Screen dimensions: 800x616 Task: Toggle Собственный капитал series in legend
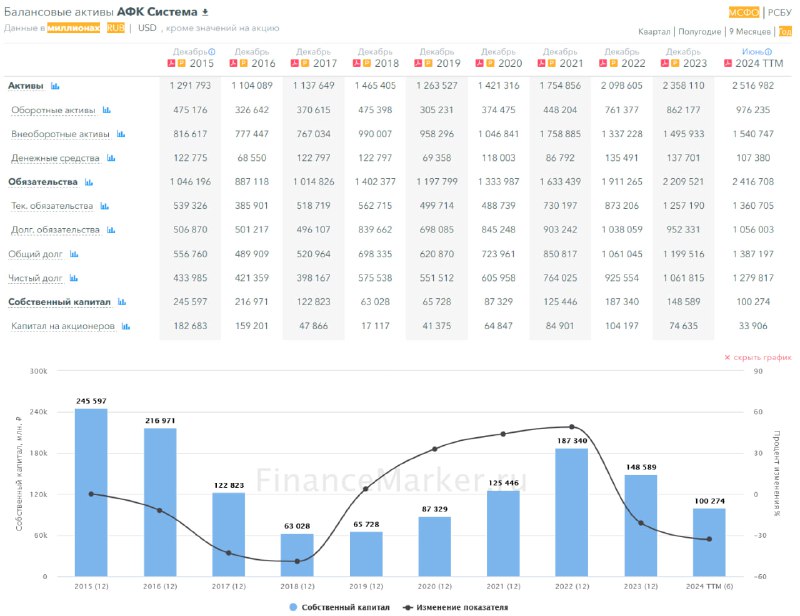pos(339,607)
